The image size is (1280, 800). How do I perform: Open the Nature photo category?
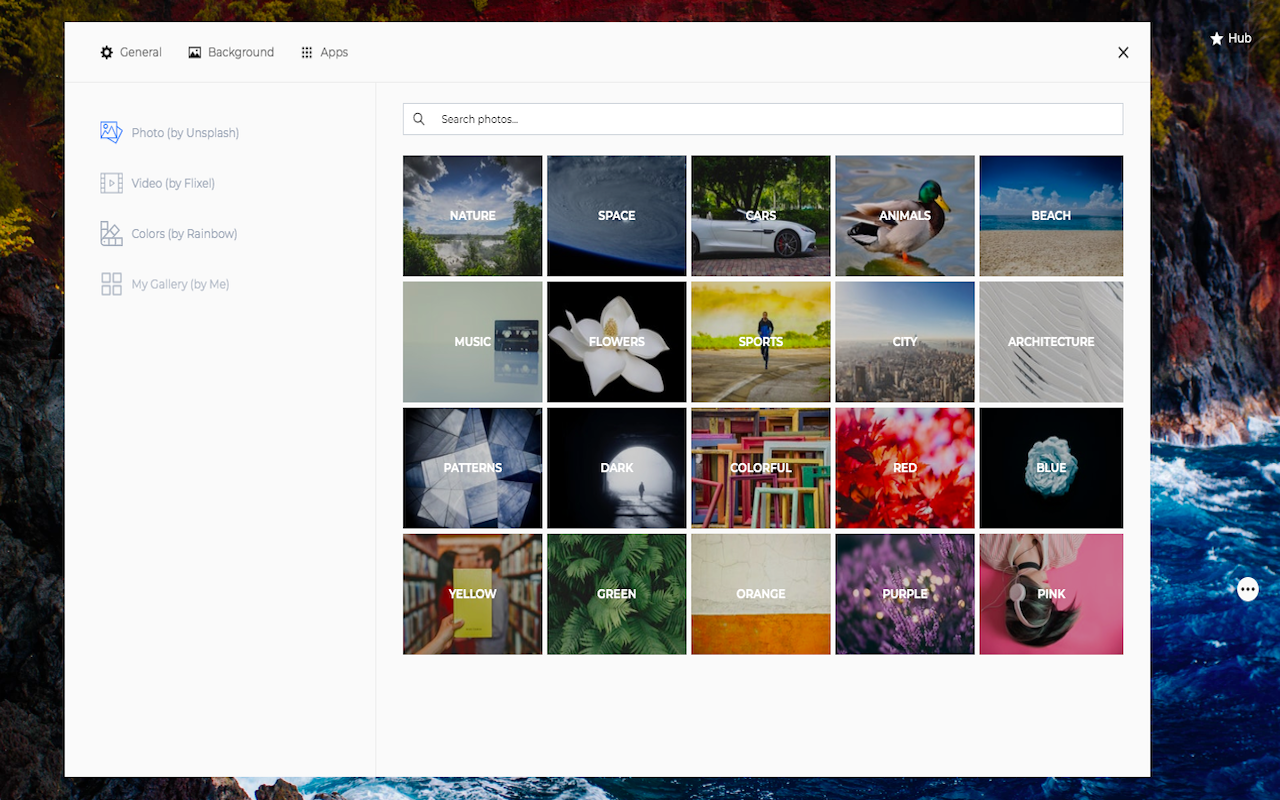[x=473, y=216]
